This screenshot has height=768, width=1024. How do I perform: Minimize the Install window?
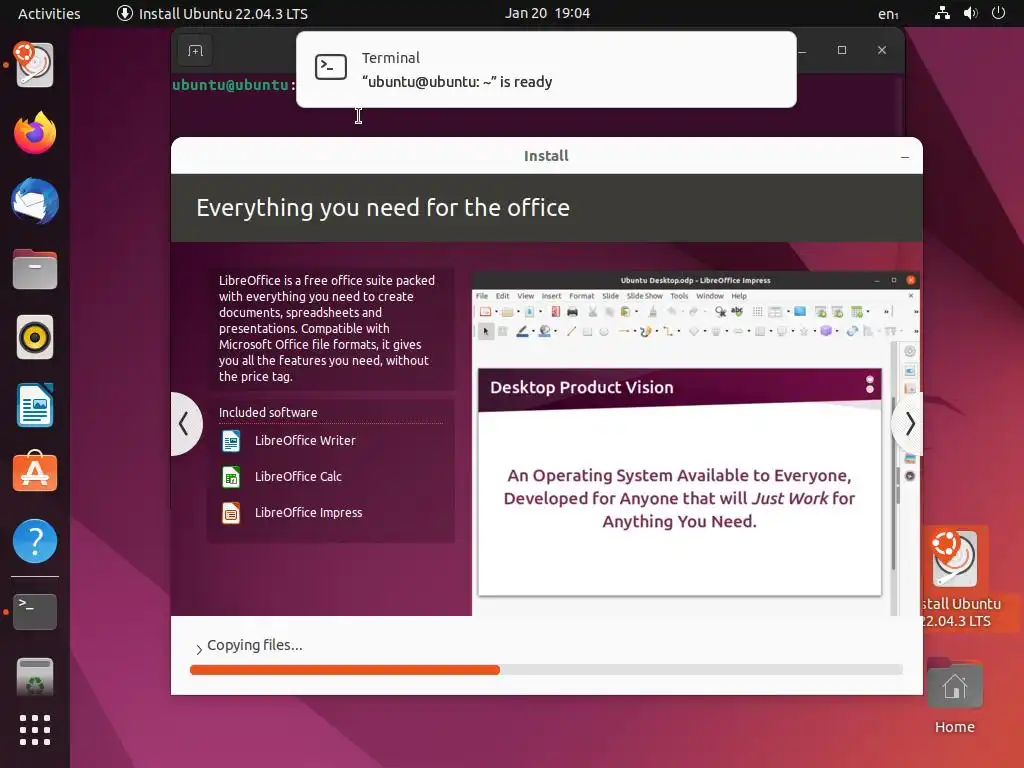pyautogui.click(x=904, y=157)
